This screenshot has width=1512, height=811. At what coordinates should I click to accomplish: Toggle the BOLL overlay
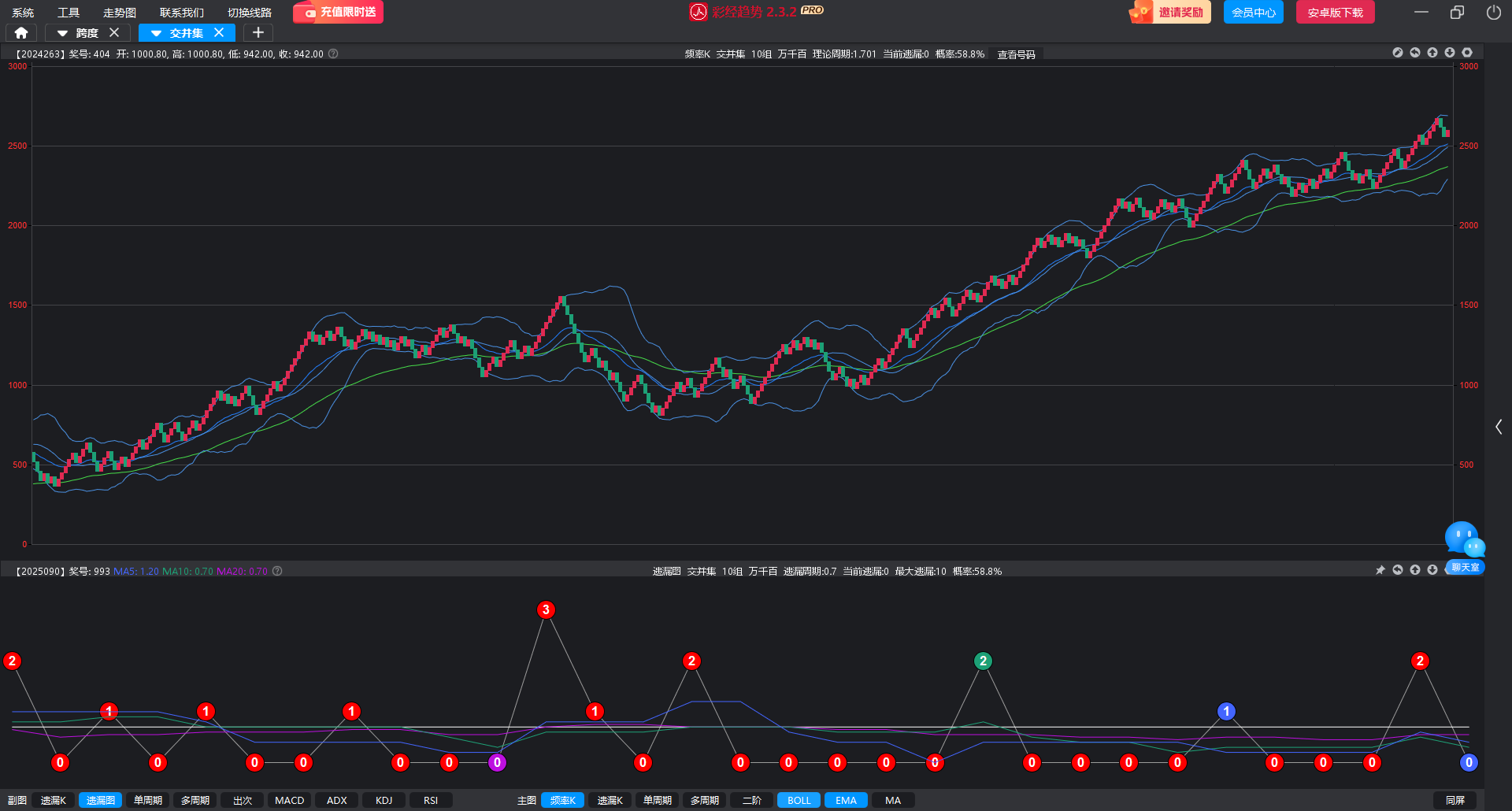pyautogui.click(x=799, y=800)
